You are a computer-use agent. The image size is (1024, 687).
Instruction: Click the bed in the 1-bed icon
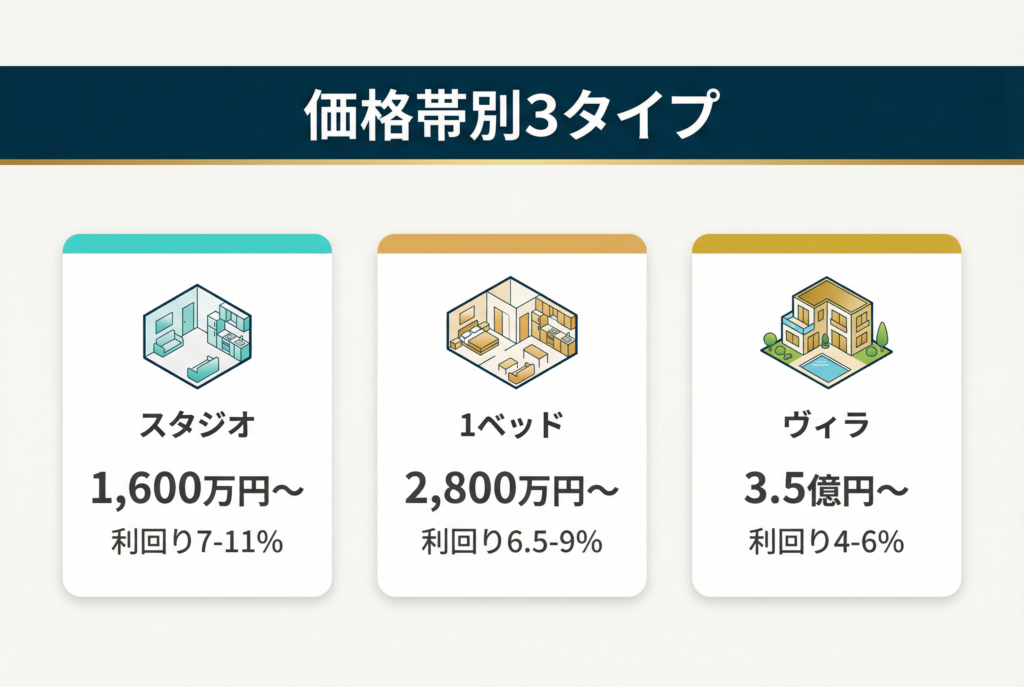479,340
